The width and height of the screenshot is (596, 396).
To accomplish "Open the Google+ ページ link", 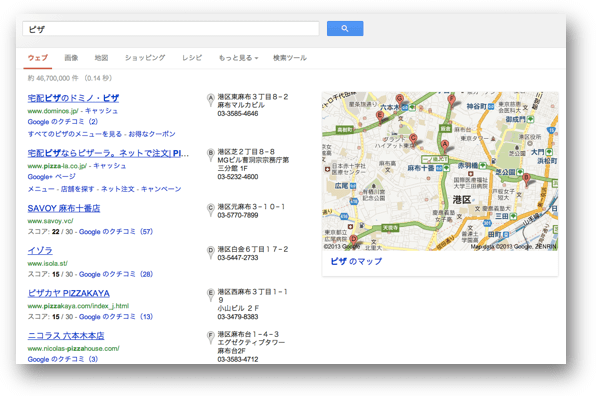I will (51, 177).
